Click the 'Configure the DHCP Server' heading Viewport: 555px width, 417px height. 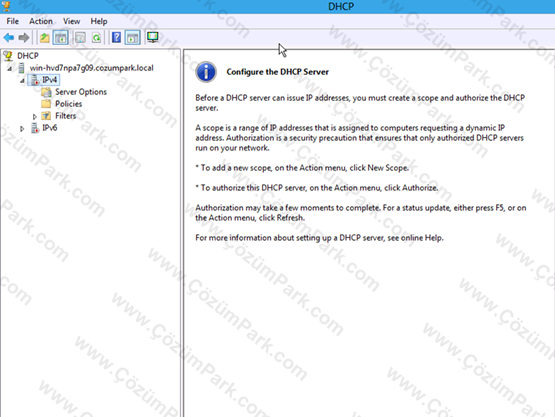click(278, 72)
